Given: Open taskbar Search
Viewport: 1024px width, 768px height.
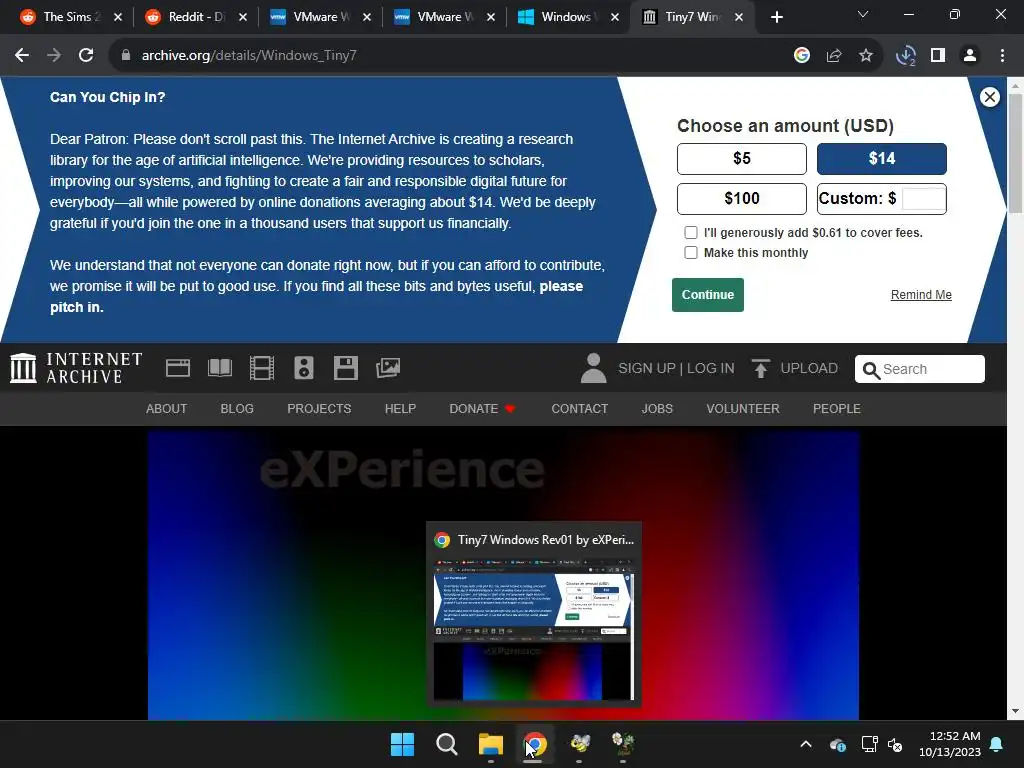Looking at the screenshot, I should click(x=447, y=744).
